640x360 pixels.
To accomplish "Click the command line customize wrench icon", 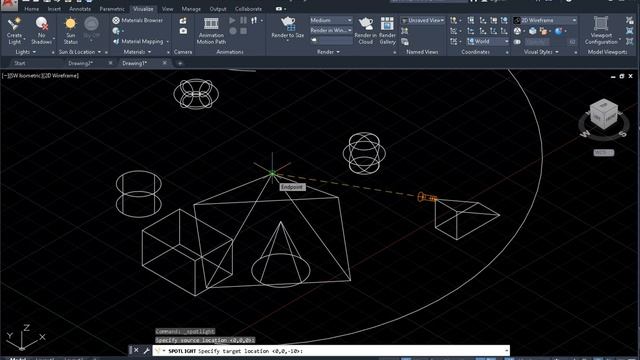I will [147, 351].
